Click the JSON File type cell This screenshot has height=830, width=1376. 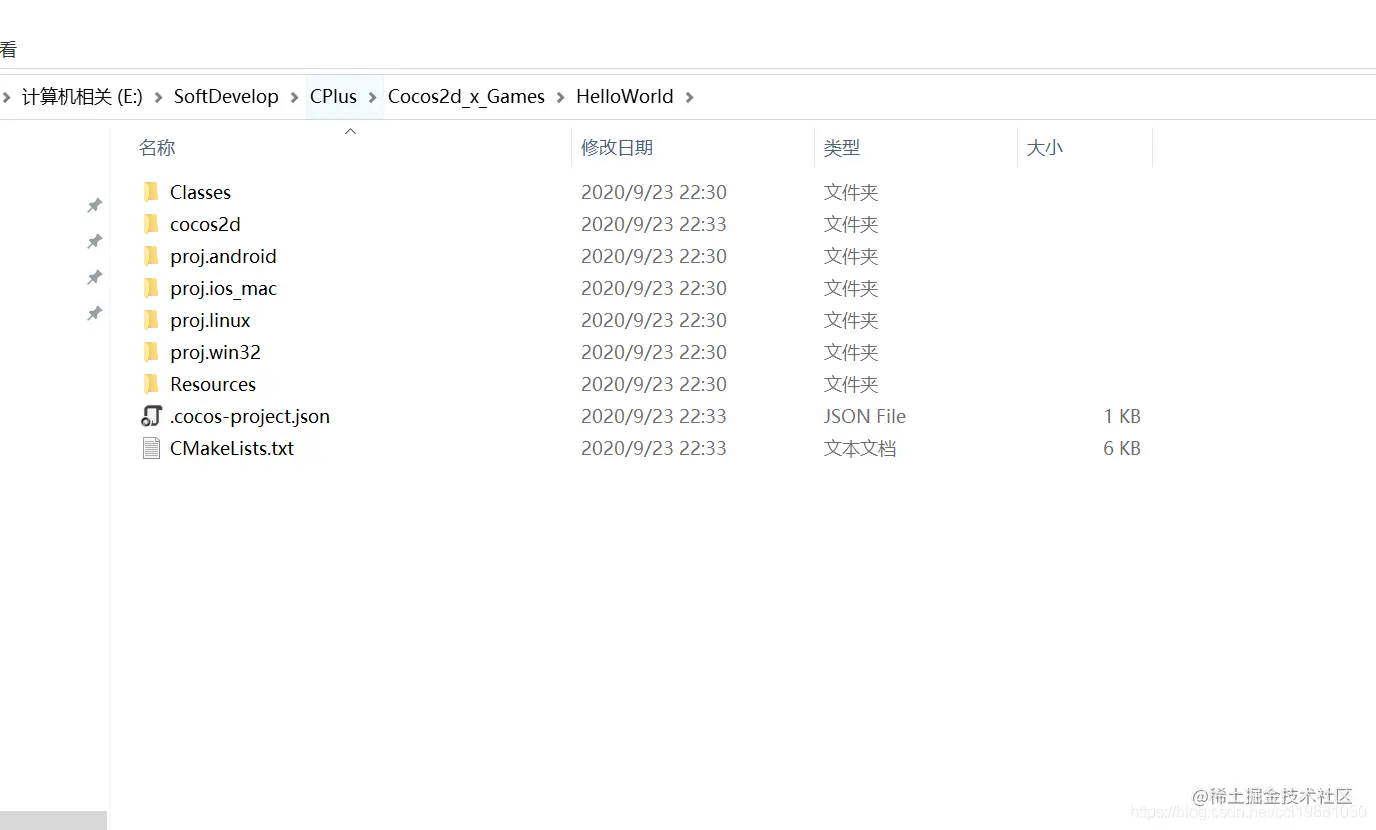[865, 416]
